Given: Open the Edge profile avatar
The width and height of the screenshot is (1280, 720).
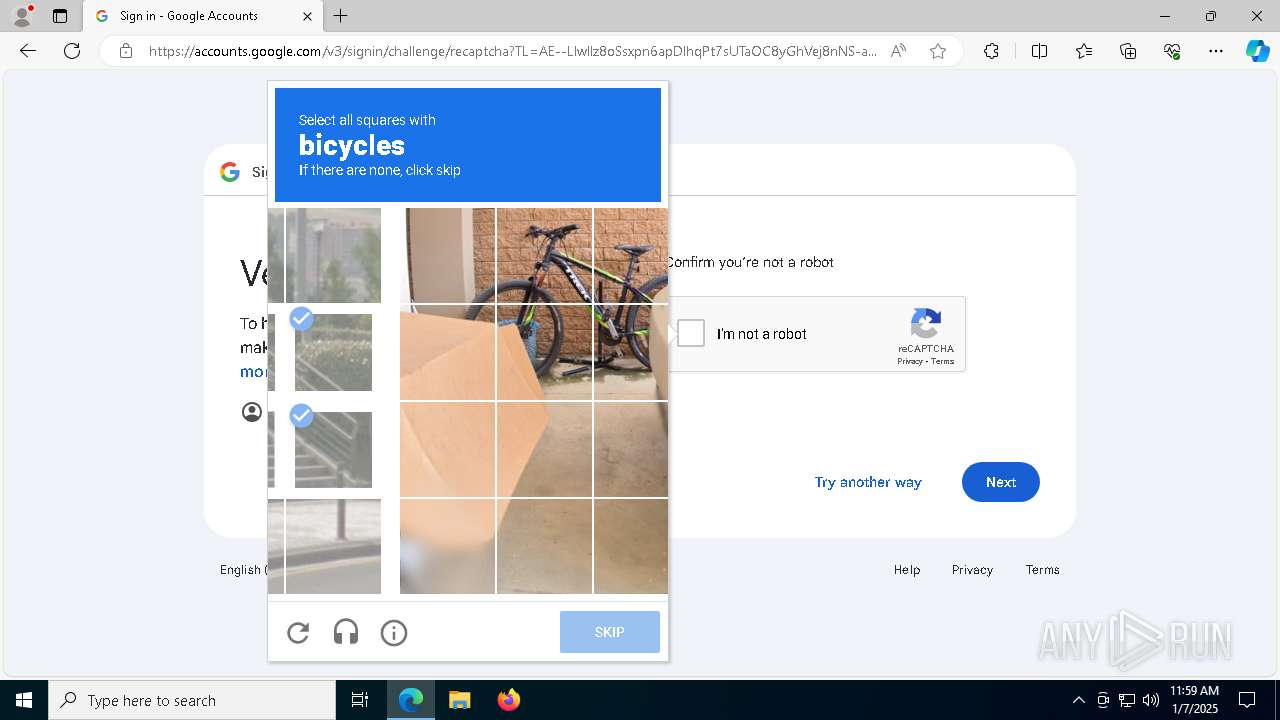Looking at the screenshot, I should tap(21, 16).
